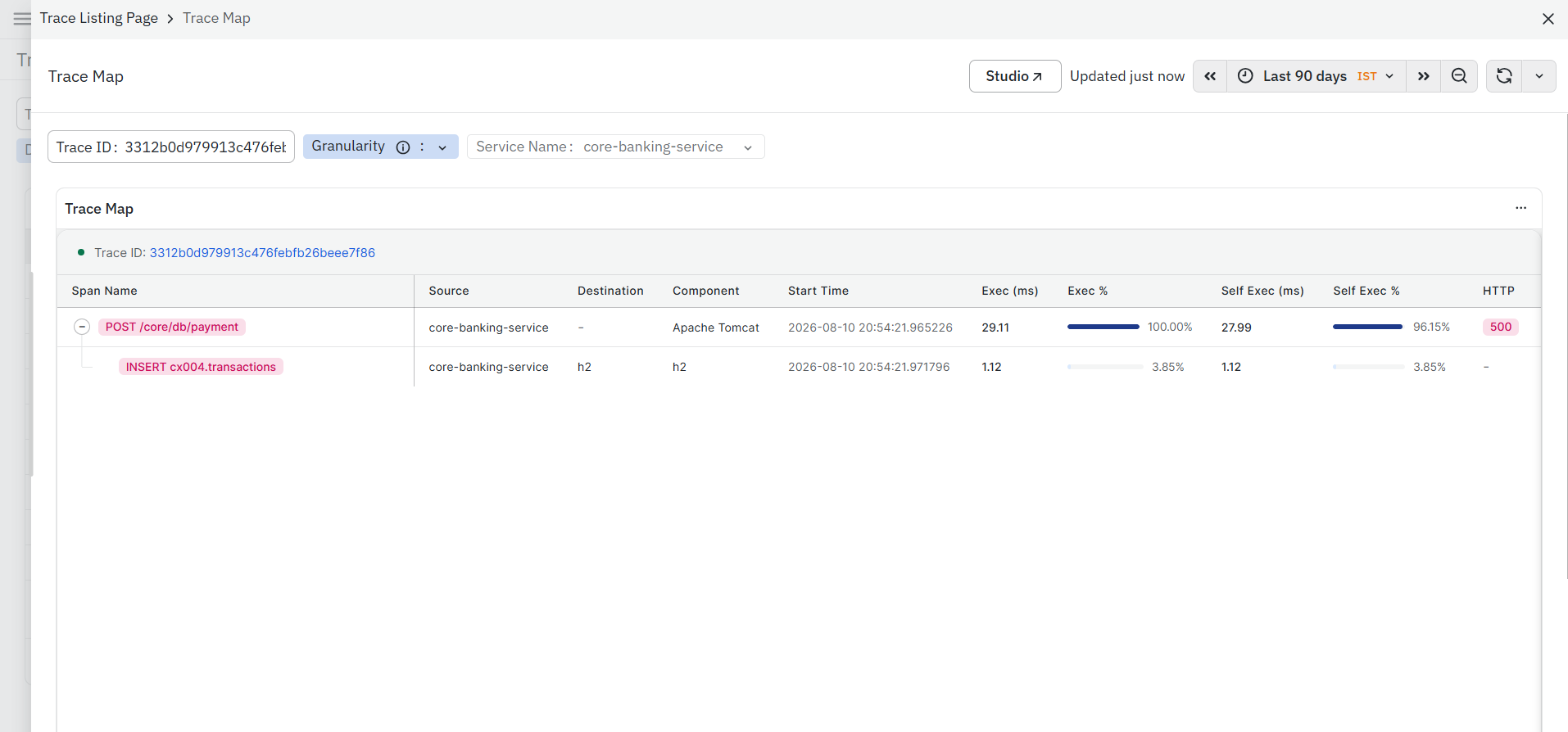
Task: Open trace ID link 3312b0d979913c476febfb26beee7f86
Action: [x=262, y=252]
